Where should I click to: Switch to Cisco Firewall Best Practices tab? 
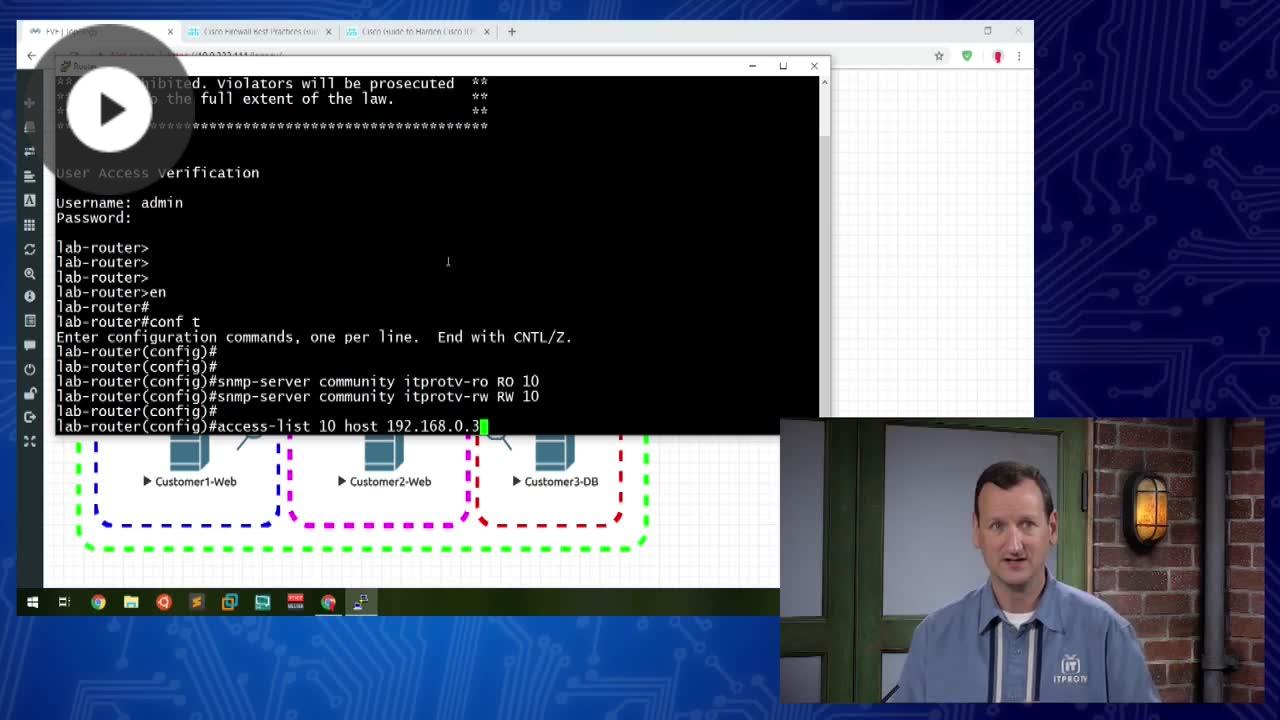click(258, 31)
